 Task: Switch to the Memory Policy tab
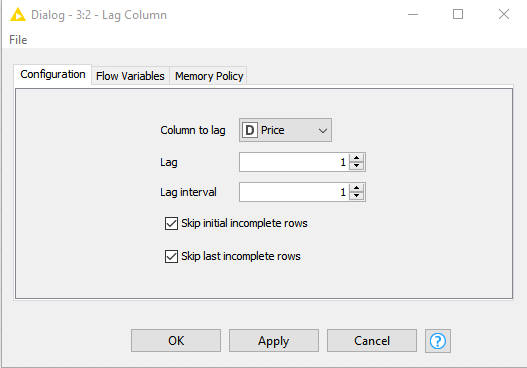(209, 76)
